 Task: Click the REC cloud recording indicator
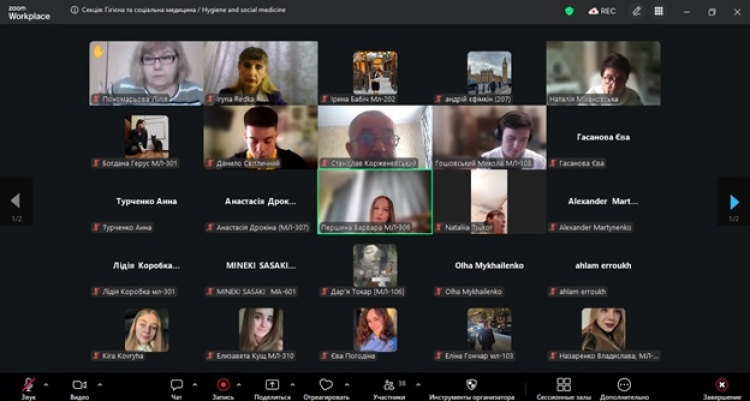(601, 11)
